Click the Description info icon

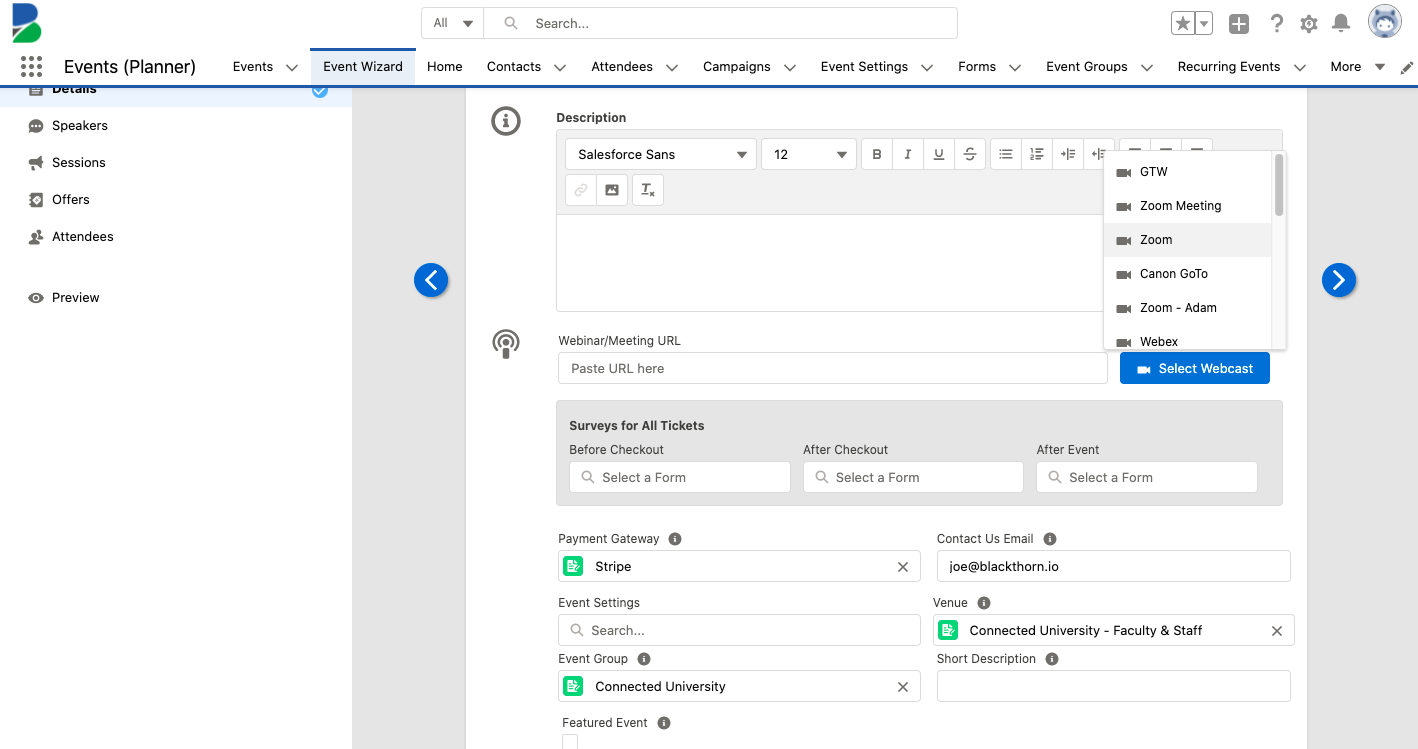point(506,122)
